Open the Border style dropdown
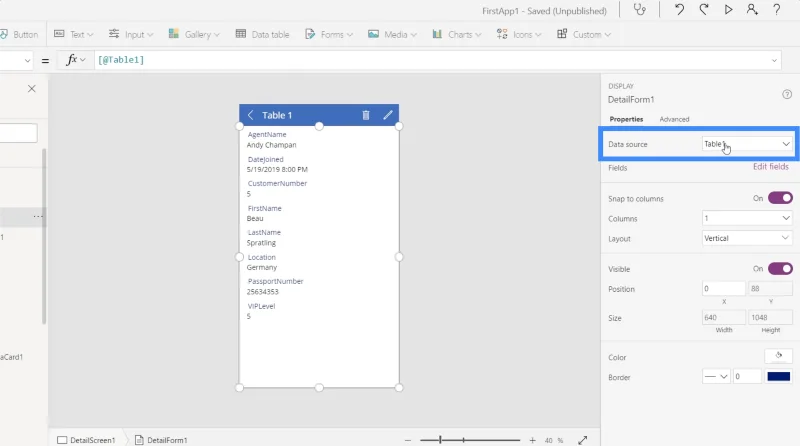The image size is (800, 446). (716, 377)
